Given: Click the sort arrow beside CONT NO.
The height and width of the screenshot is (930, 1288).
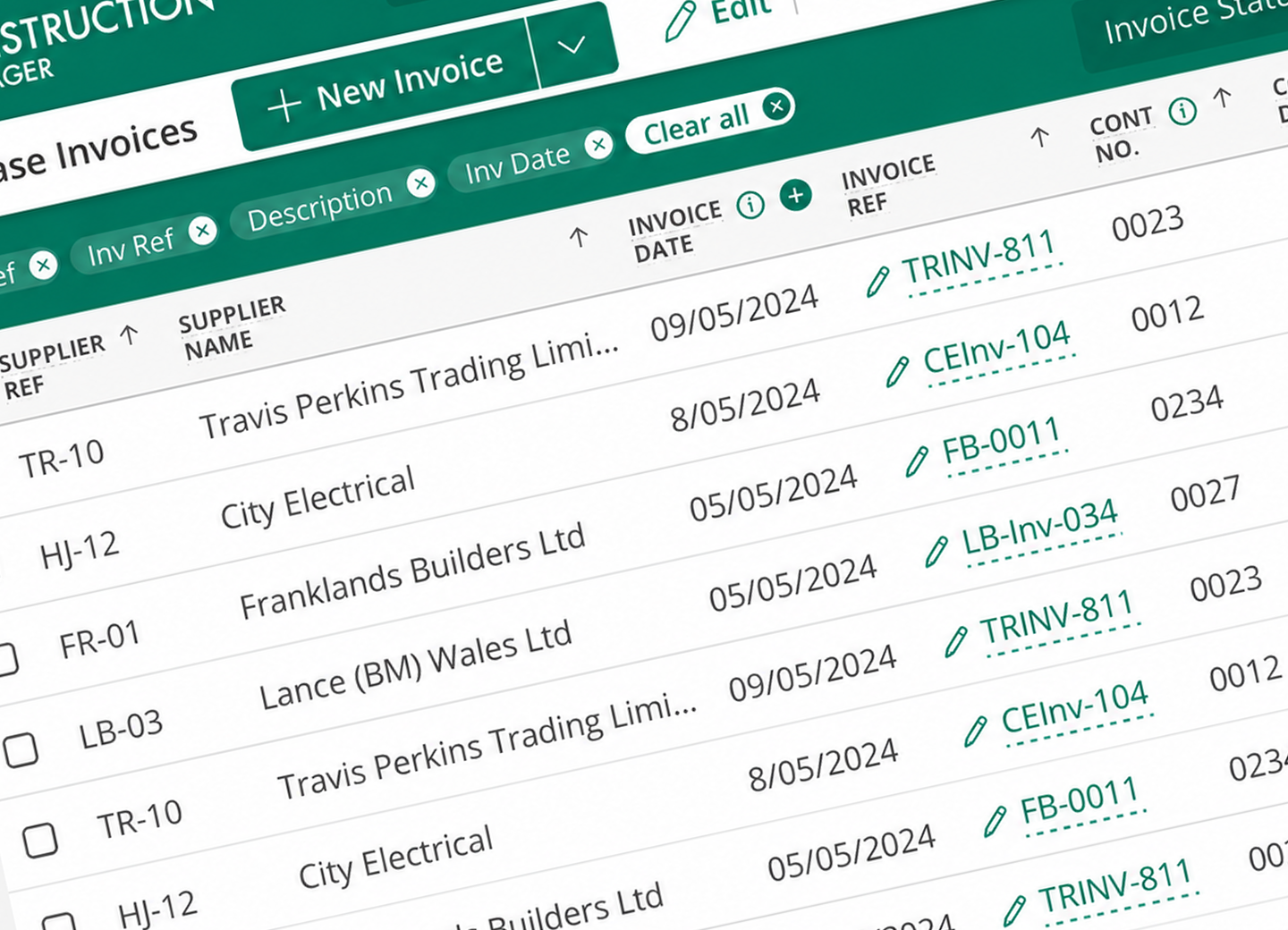Looking at the screenshot, I should click(x=1223, y=97).
